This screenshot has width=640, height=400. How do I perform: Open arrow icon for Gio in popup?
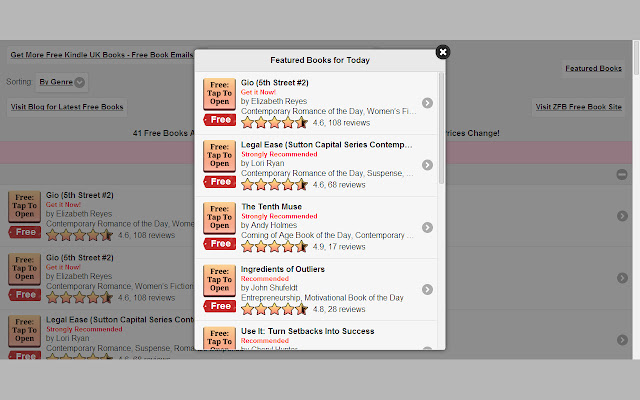pos(427,103)
